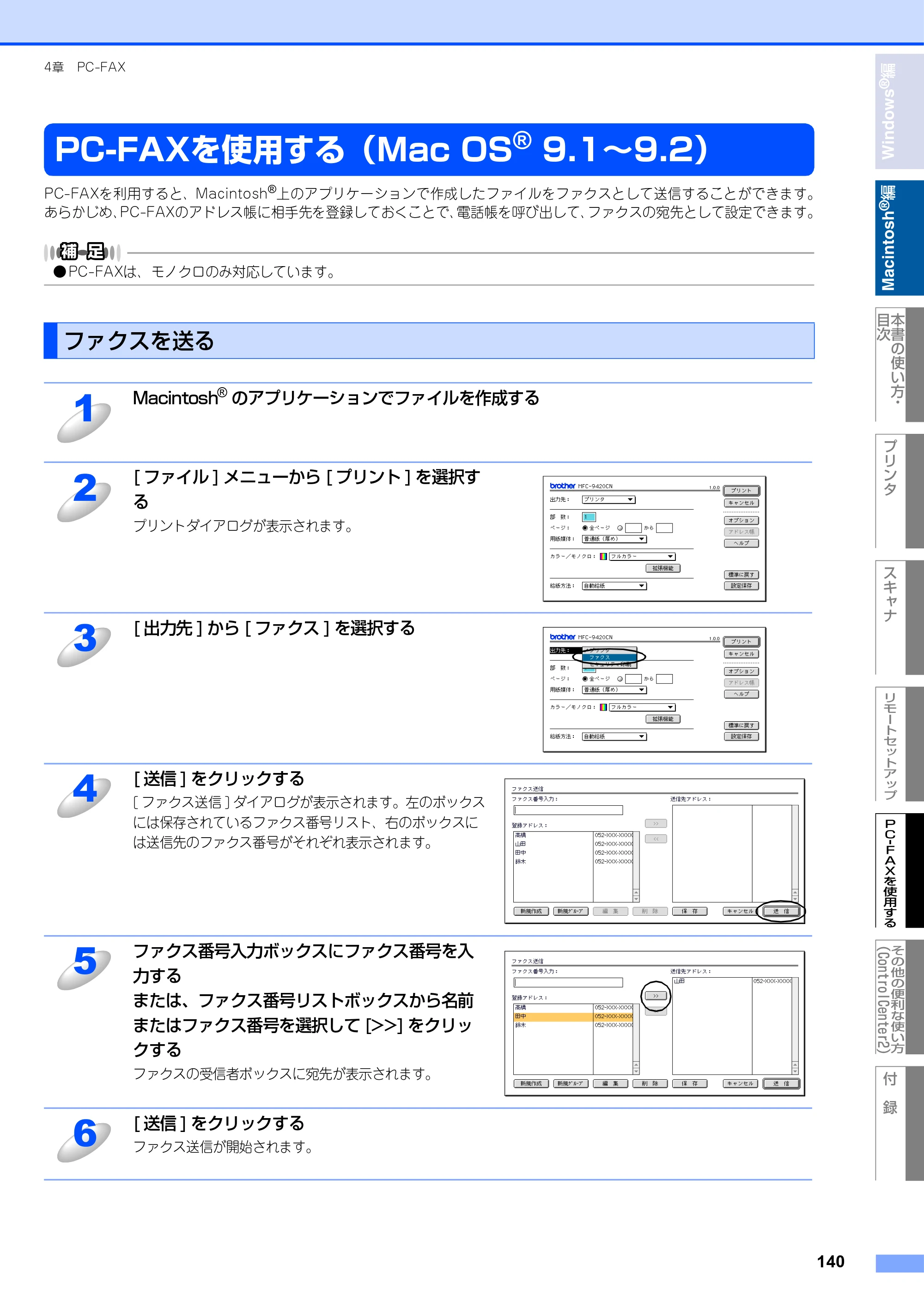Click 設定保存 button in step 3 dialog

(x=741, y=736)
